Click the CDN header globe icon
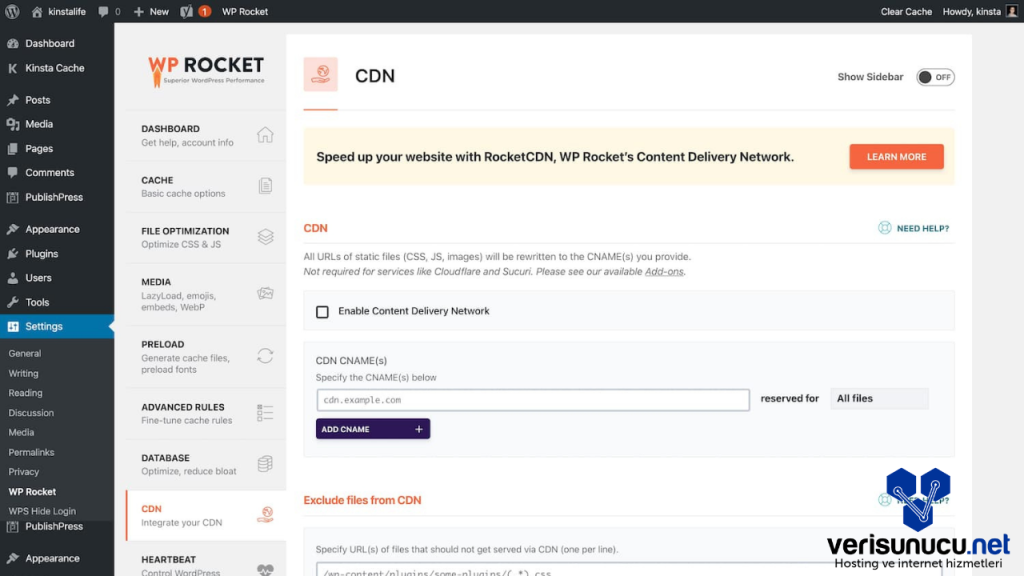Viewport: 1024px width, 576px height. [x=321, y=74]
